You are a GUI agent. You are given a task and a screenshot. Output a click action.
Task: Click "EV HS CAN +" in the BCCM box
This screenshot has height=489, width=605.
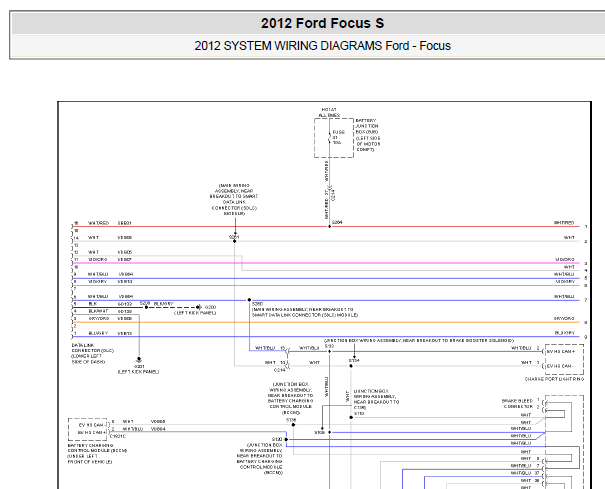(91, 432)
